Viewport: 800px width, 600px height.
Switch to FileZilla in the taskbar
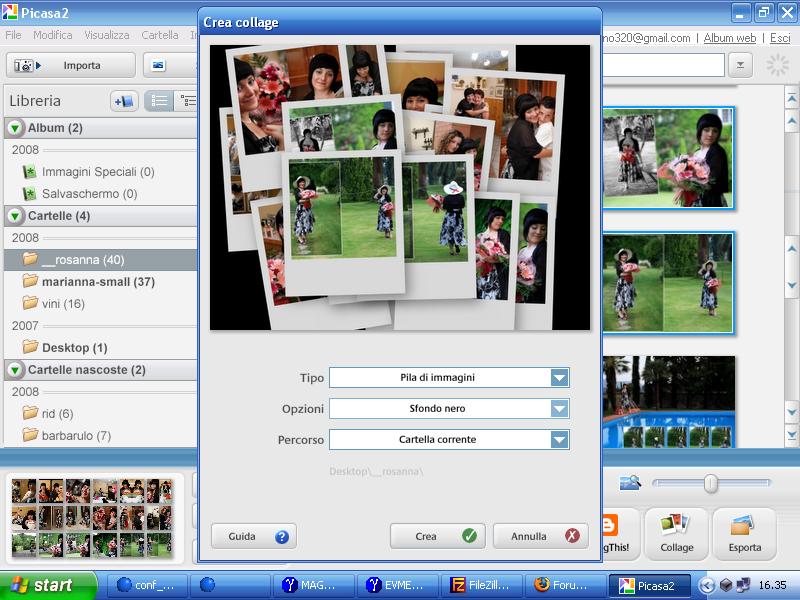[x=482, y=585]
